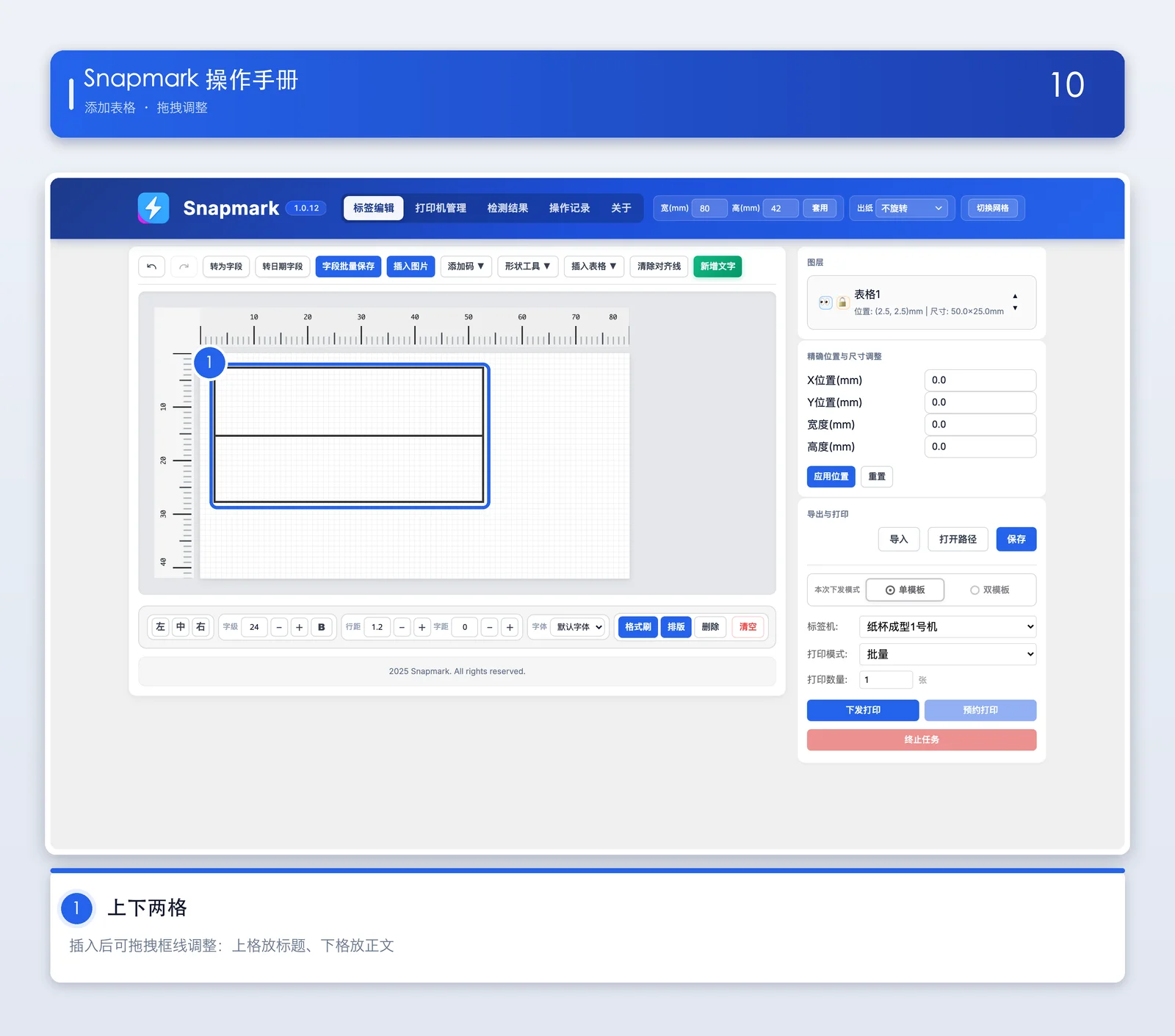The width and height of the screenshot is (1175, 1036).
Task: Click the red 清空 clear button
Action: tap(748, 627)
